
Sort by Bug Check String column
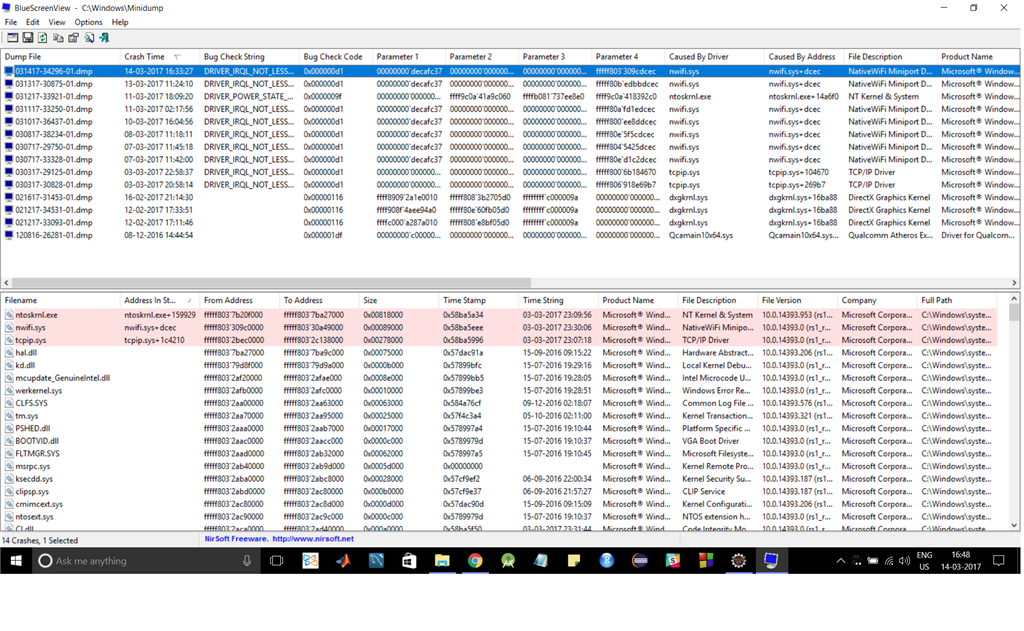click(249, 57)
